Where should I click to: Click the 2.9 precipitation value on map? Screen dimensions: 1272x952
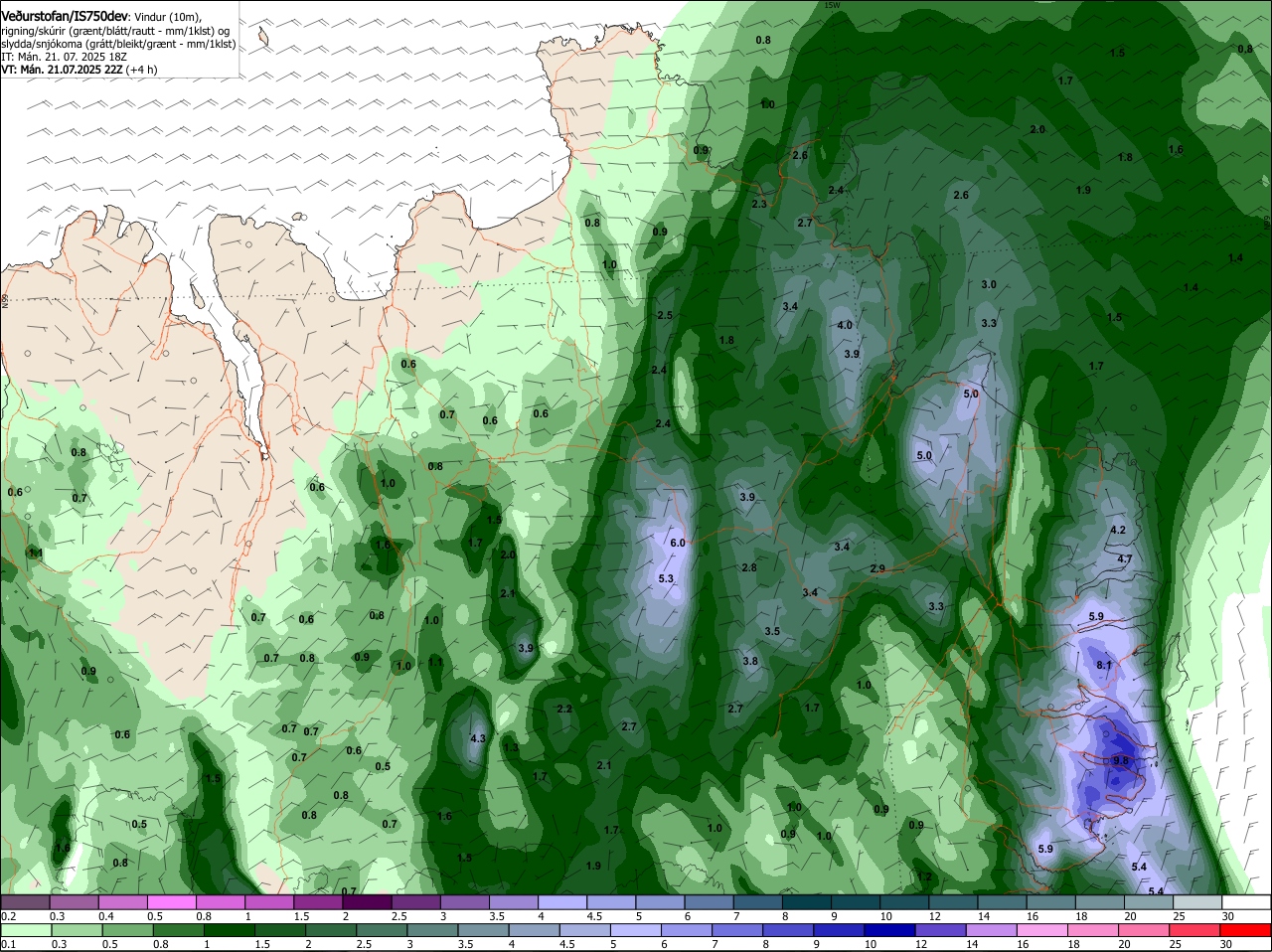[877, 568]
